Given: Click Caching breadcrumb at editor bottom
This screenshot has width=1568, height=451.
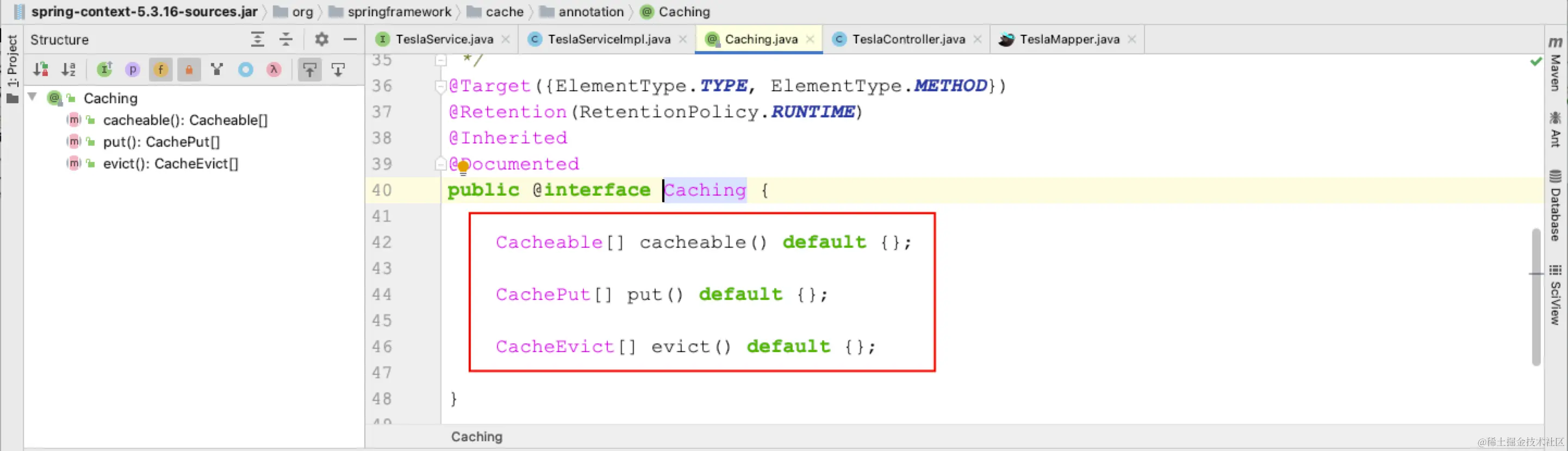Looking at the screenshot, I should 477,436.
